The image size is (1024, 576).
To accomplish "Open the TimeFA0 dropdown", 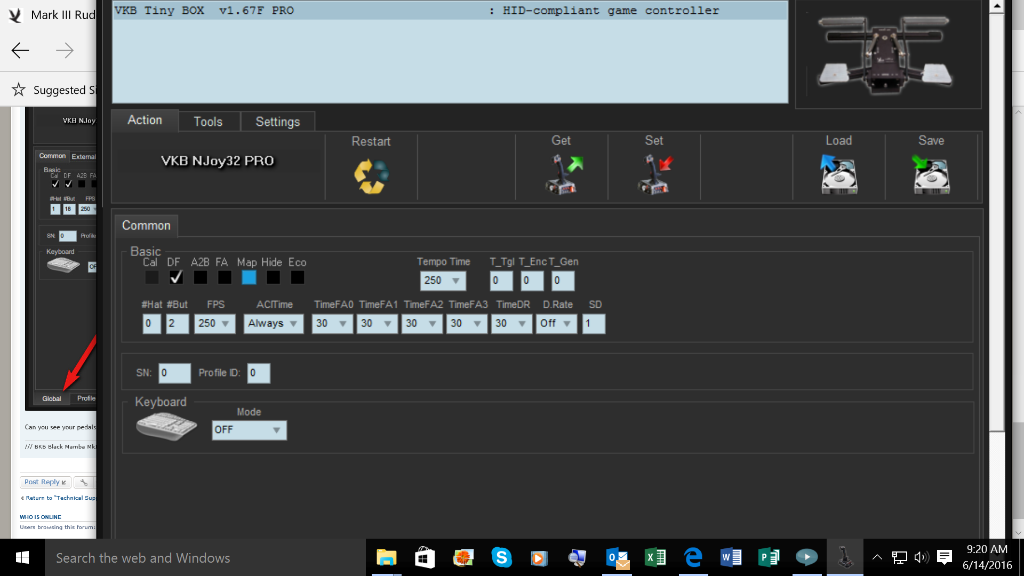I will coord(332,323).
